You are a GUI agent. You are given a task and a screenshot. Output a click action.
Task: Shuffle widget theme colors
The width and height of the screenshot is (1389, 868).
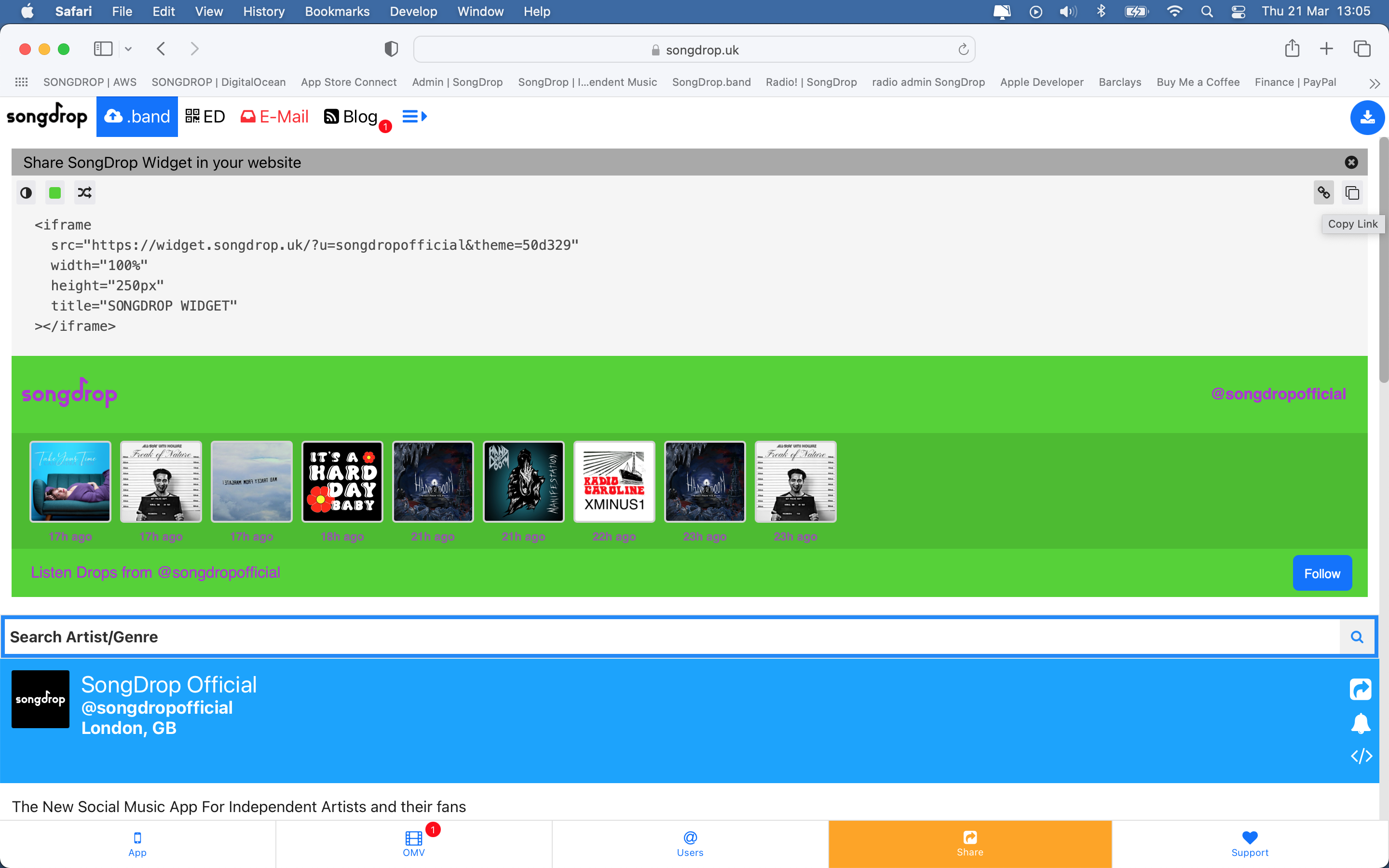85,193
